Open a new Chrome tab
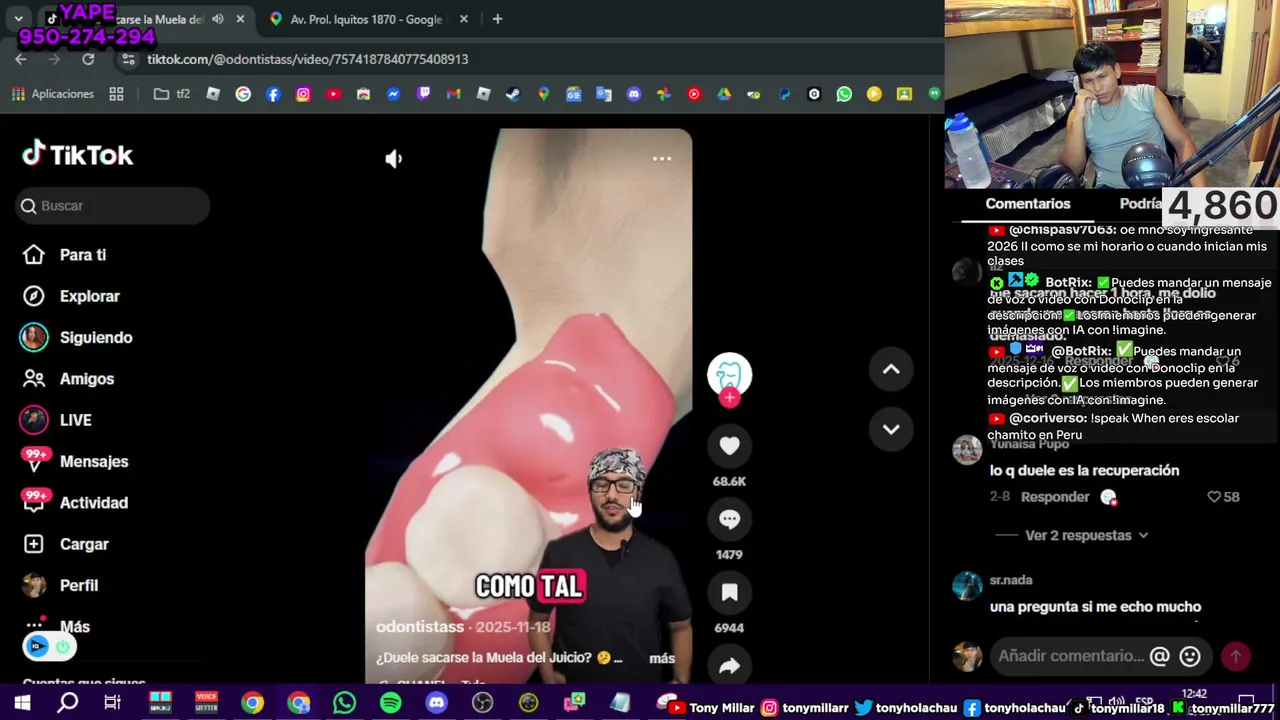This screenshot has width=1280, height=720. click(497, 19)
